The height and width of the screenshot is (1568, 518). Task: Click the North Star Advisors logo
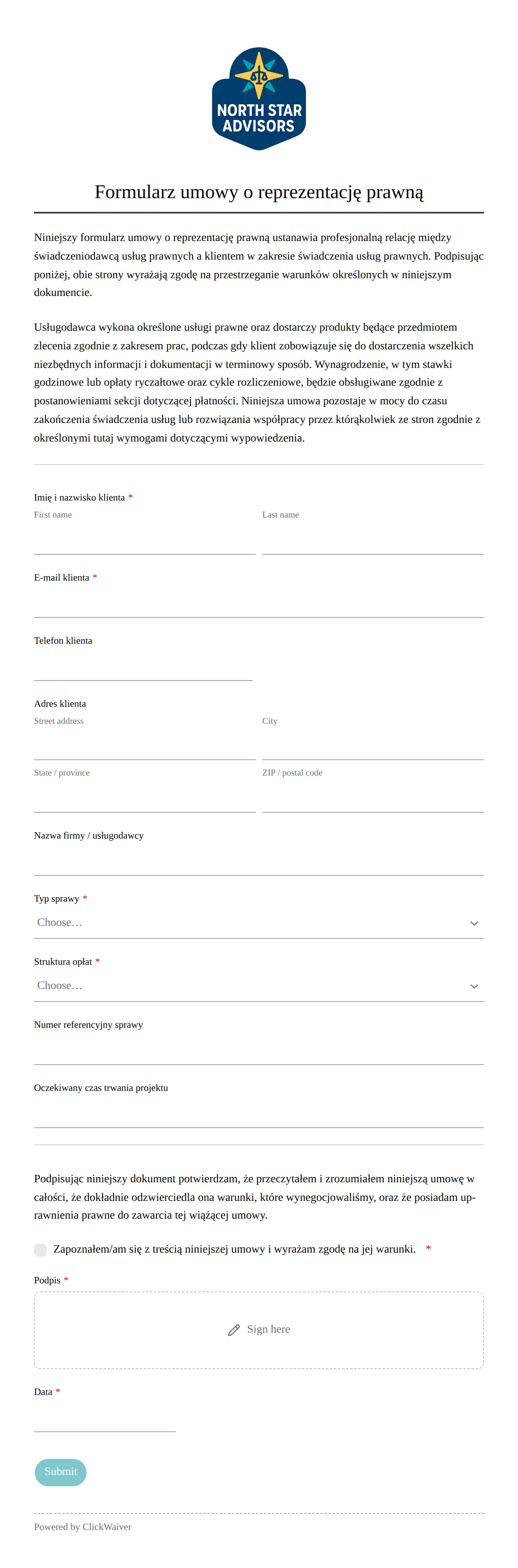coord(259,99)
